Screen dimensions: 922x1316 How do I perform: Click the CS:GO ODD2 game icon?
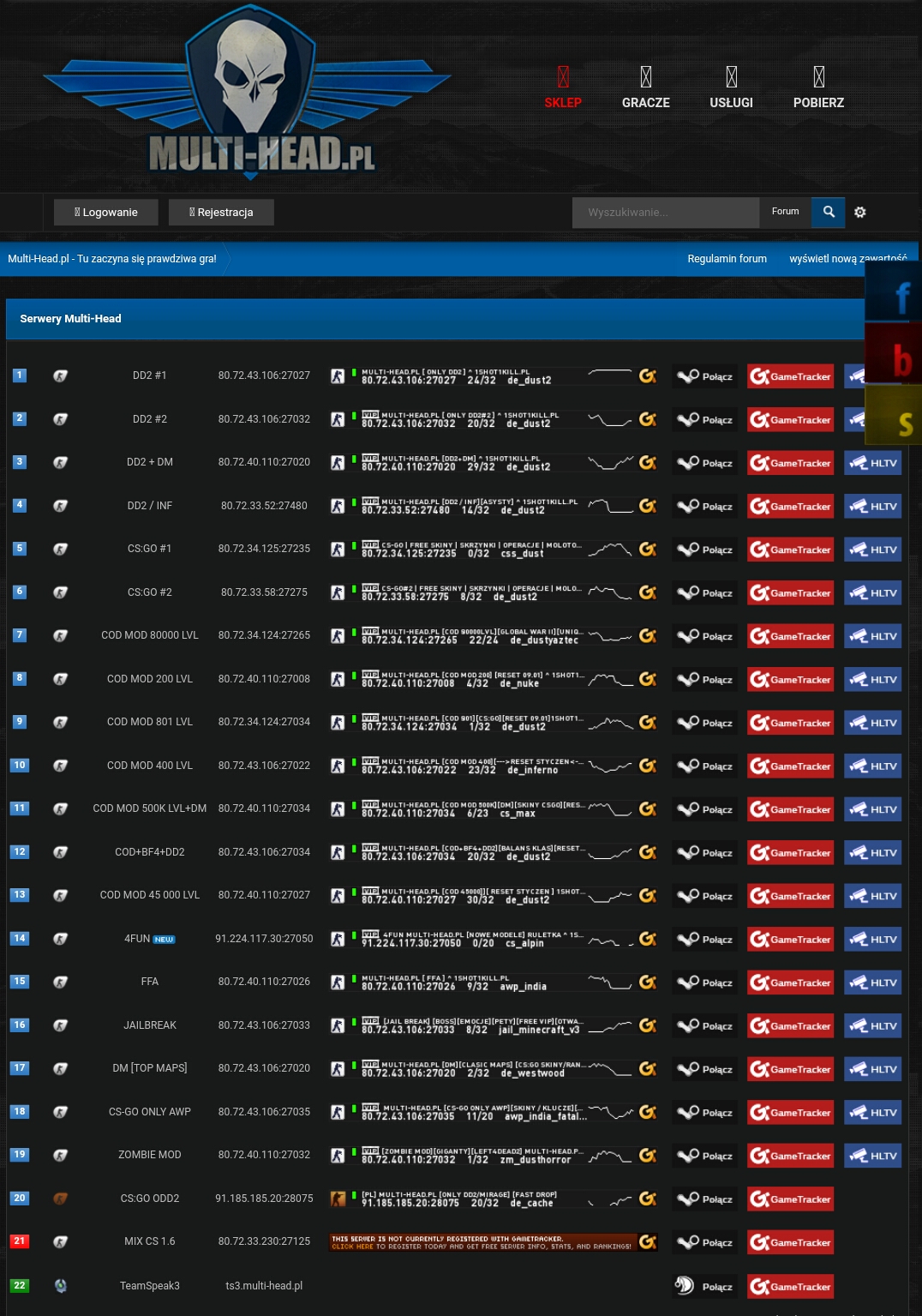(60, 1199)
